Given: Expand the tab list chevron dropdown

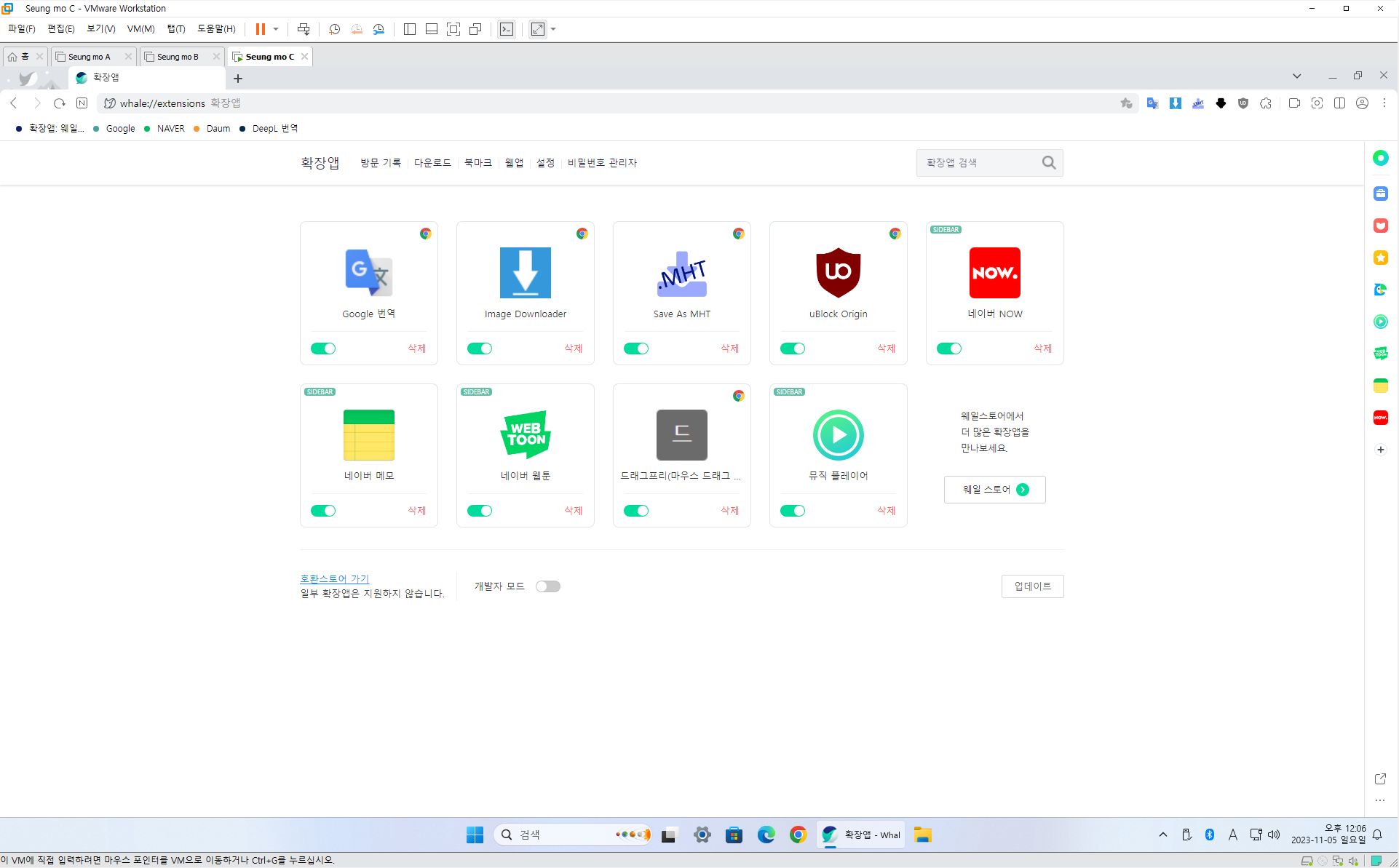Looking at the screenshot, I should point(1296,76).
